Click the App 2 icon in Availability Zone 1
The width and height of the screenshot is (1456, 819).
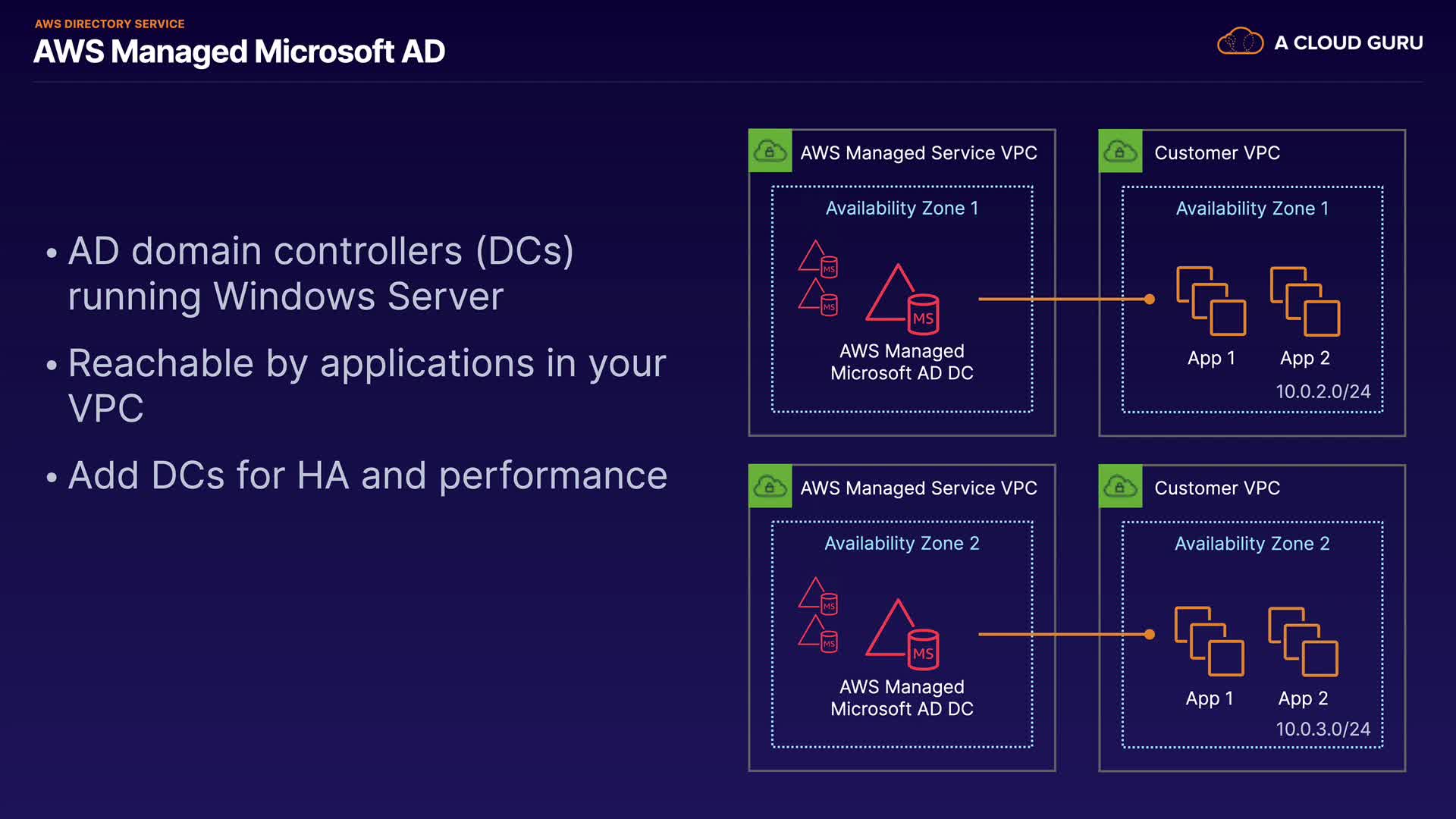(1304, 301)
